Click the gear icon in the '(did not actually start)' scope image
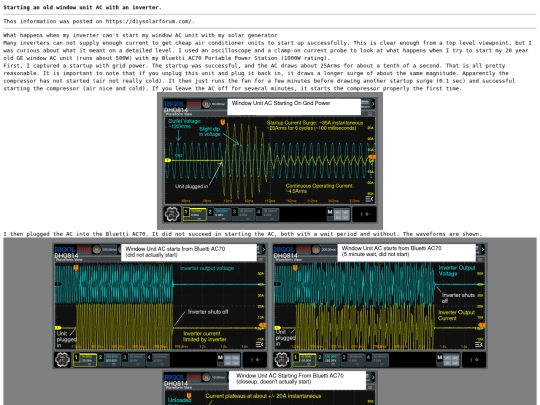This screenshot has height=405, width=540. 62,360
